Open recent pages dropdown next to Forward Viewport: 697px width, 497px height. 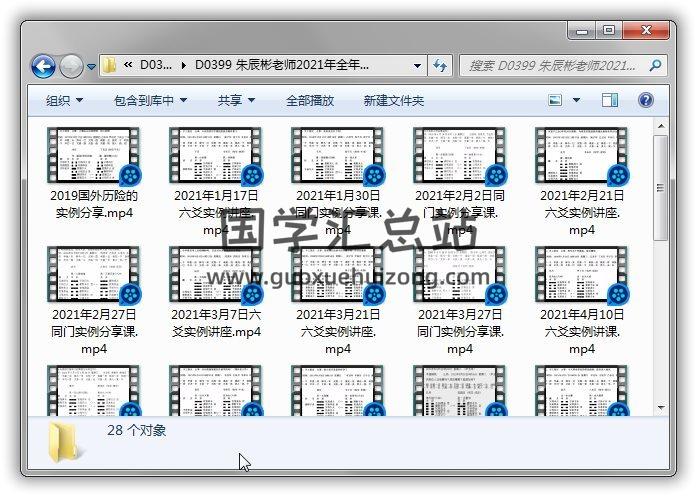click(x=91, y=67)
